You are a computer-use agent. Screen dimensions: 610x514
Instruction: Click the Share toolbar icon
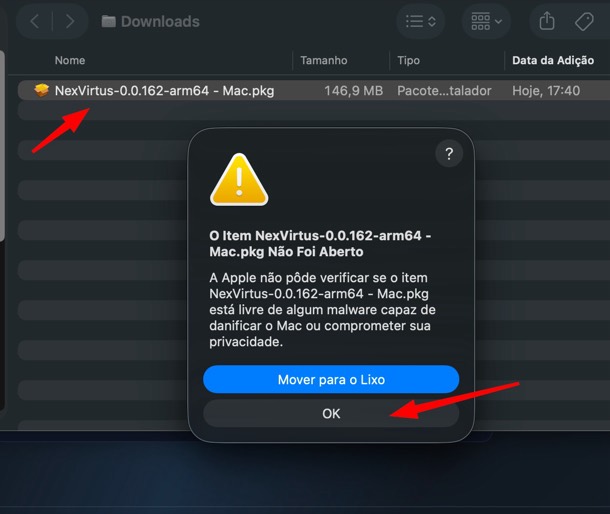(547, 21)
